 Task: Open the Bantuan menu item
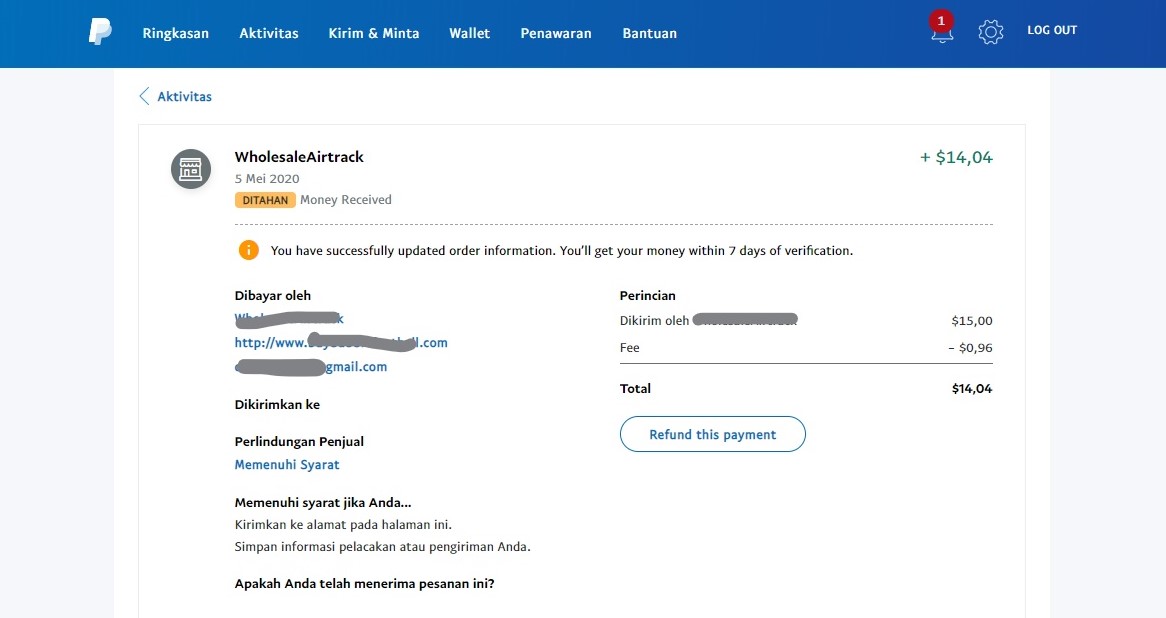pos(649,33)
